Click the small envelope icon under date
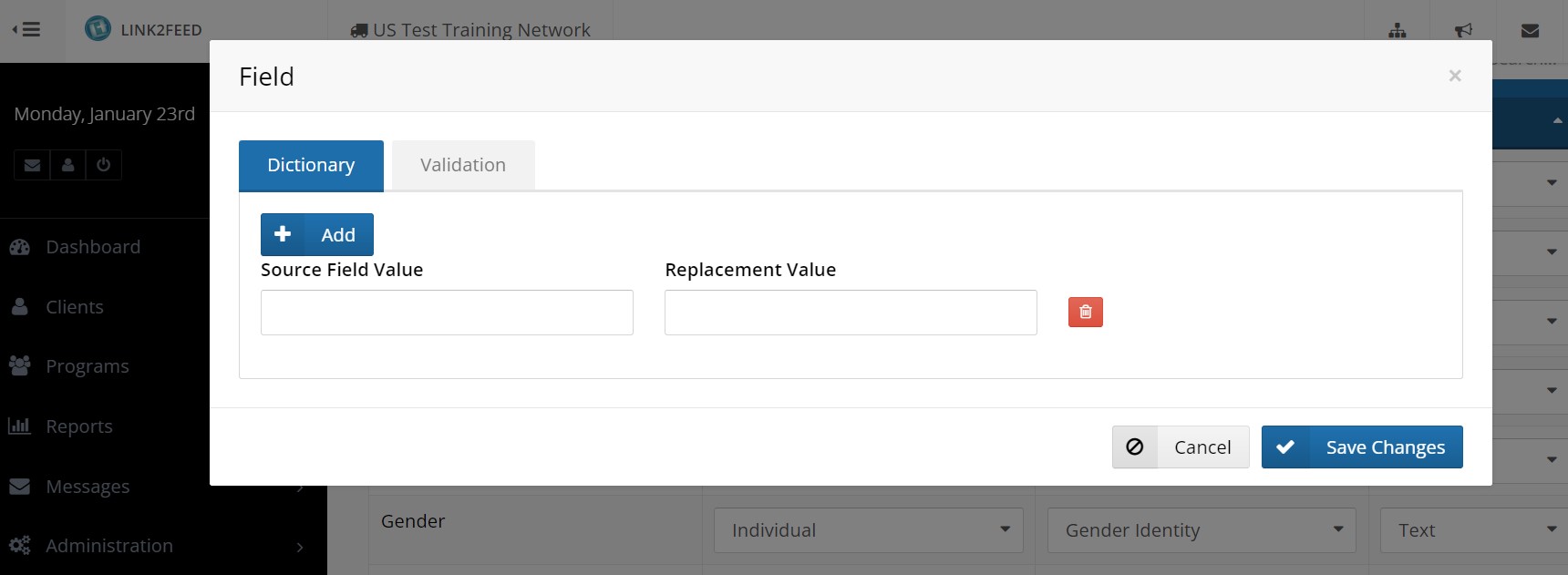 32,165
